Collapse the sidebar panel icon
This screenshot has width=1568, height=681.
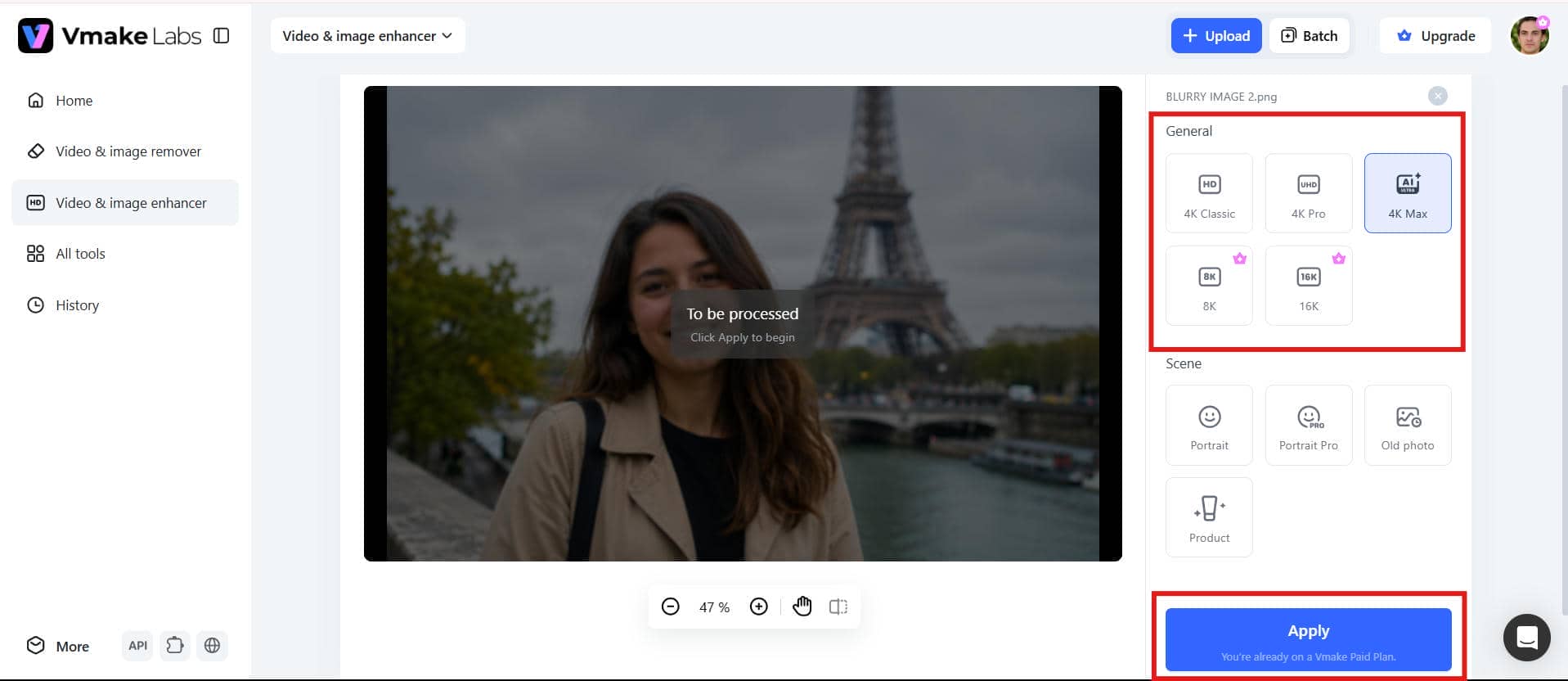click(221, 36)
